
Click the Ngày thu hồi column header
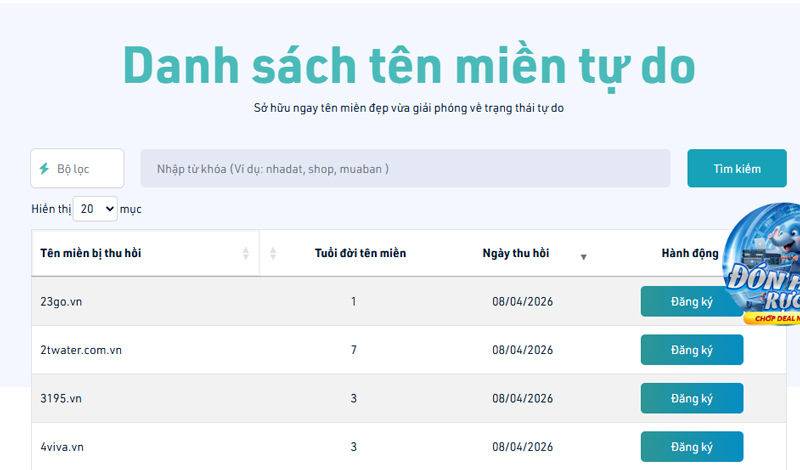tap(516, 253)
